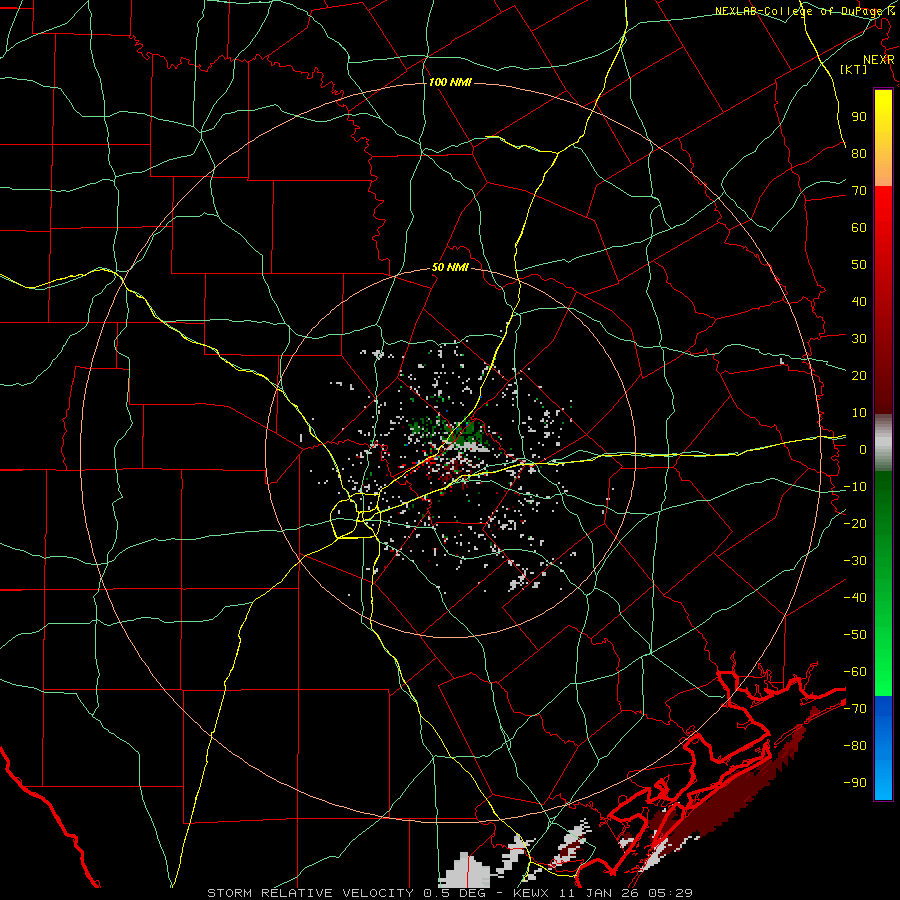Image resolution: width=900 pixels, height=900 pixels.
Task: Click the orange segment of the color bar
Action: [883, 170]
